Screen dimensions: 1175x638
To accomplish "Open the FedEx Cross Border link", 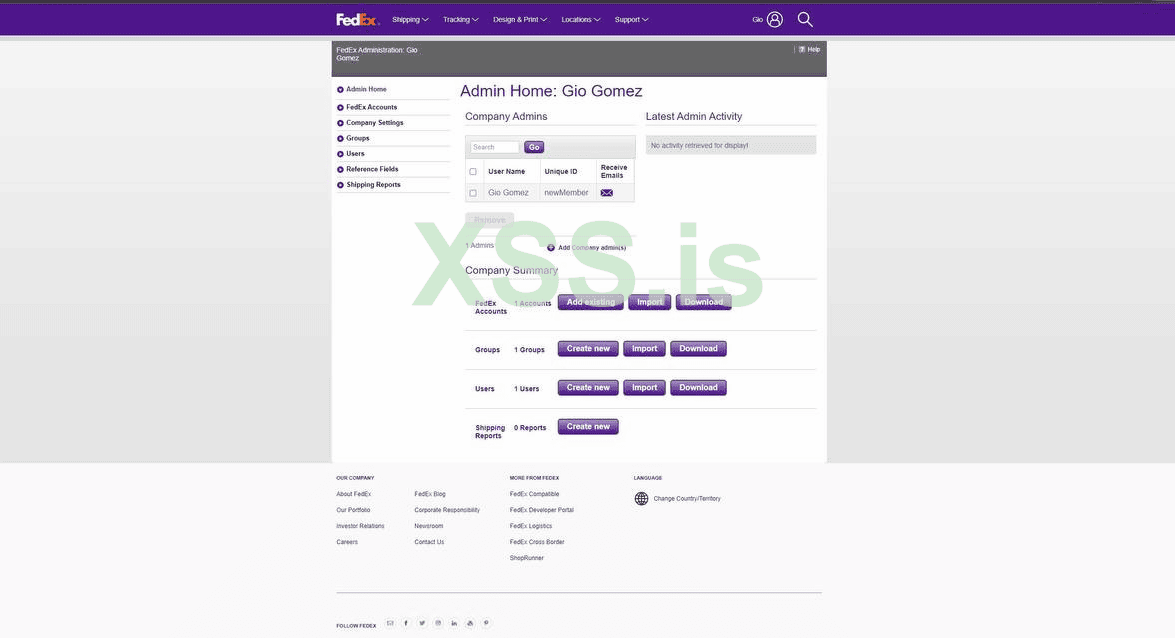I will coord(537,542).
